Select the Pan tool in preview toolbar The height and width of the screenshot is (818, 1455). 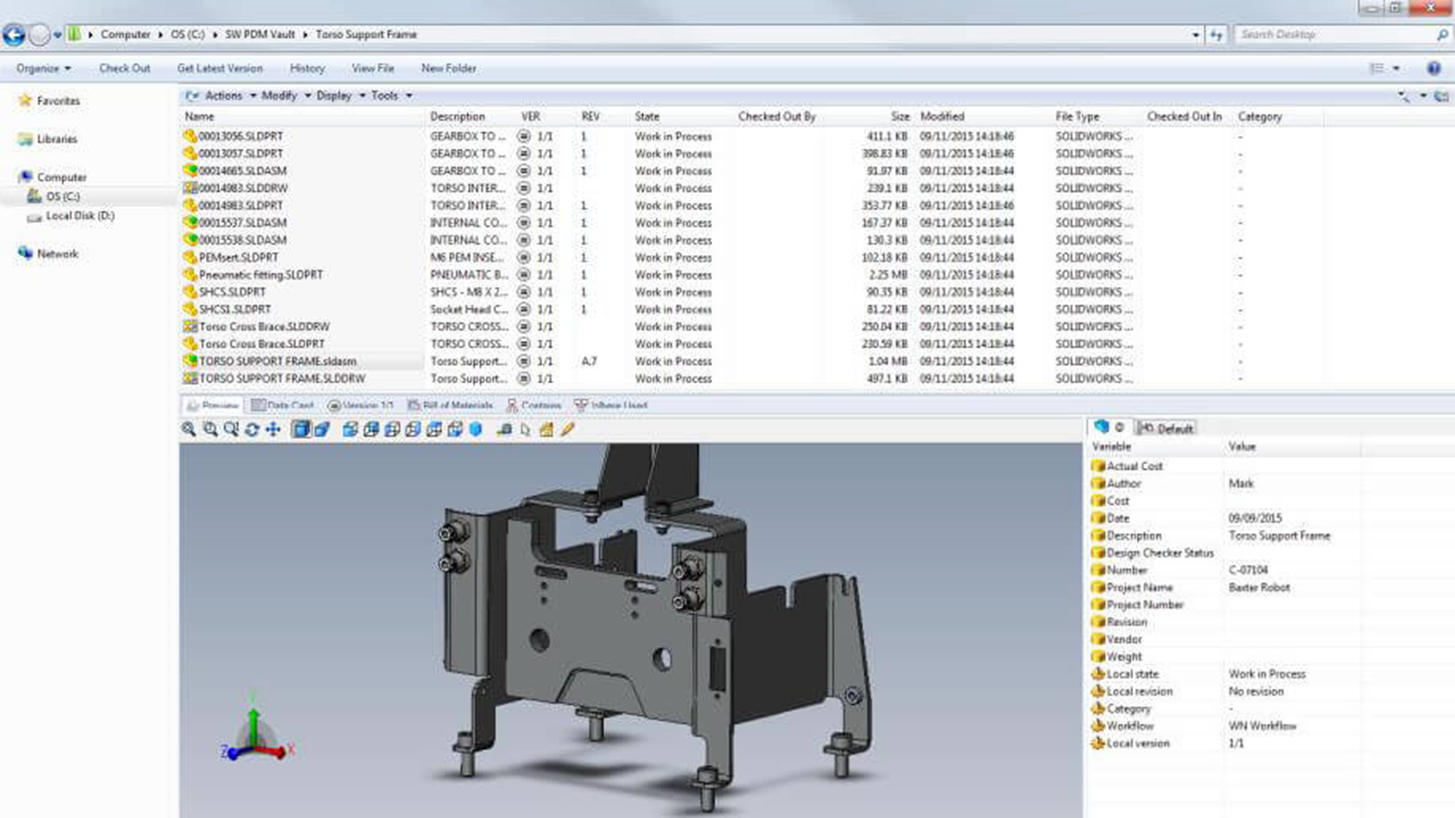coord(273,429)
